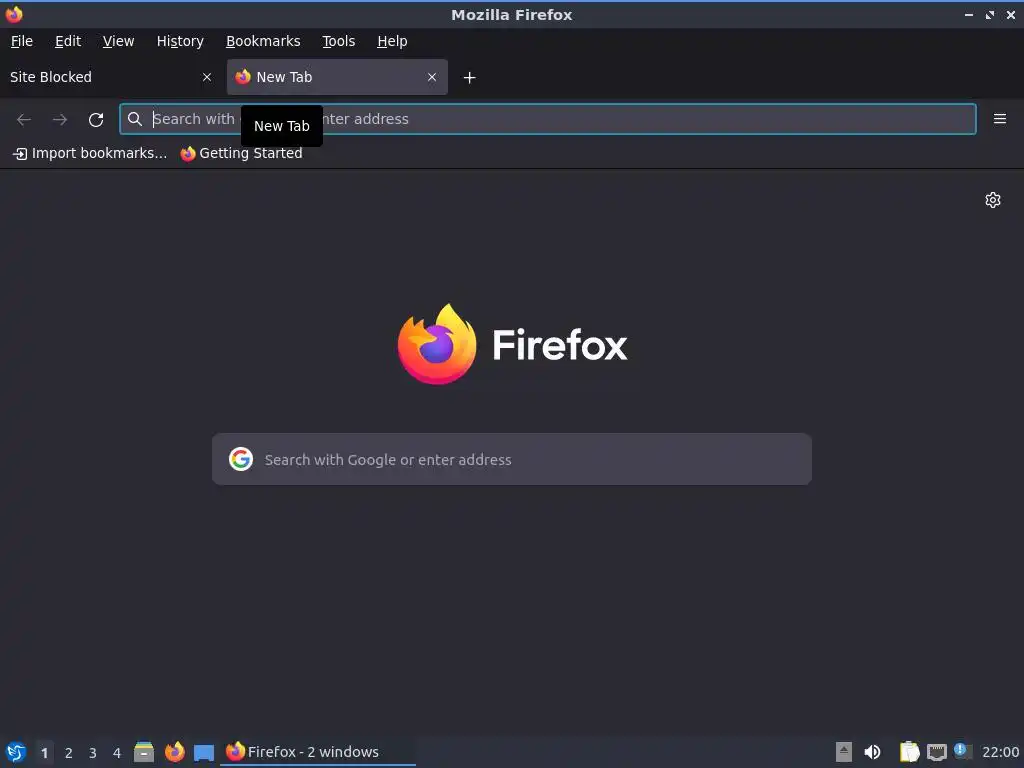Open the network status tray icon

[937, 752]
